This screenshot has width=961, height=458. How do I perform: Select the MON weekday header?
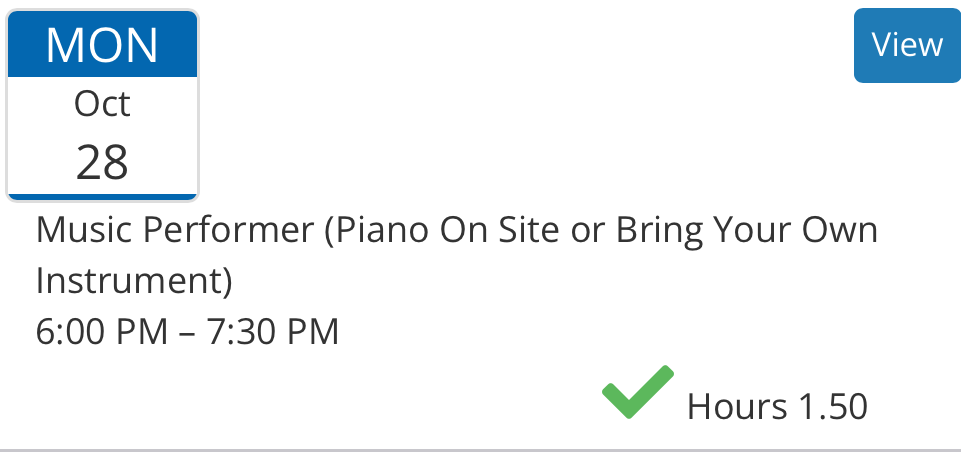pos(103,45)
